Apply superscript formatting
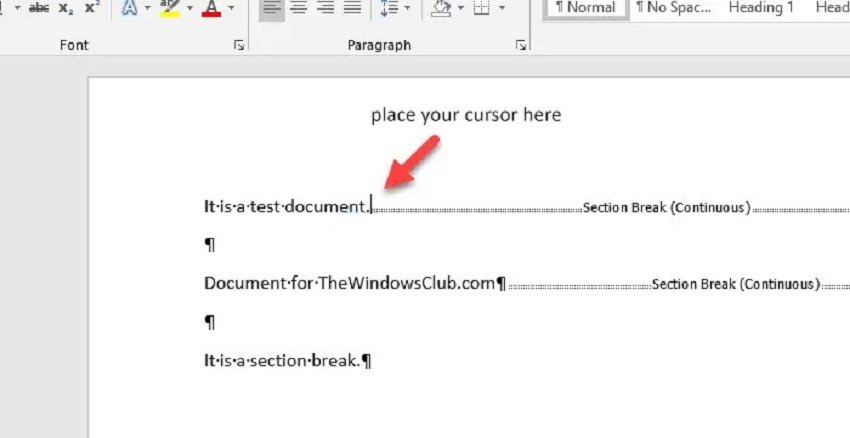Image resolution: width=850 pixels, height=438 pixels. (93, 8)
